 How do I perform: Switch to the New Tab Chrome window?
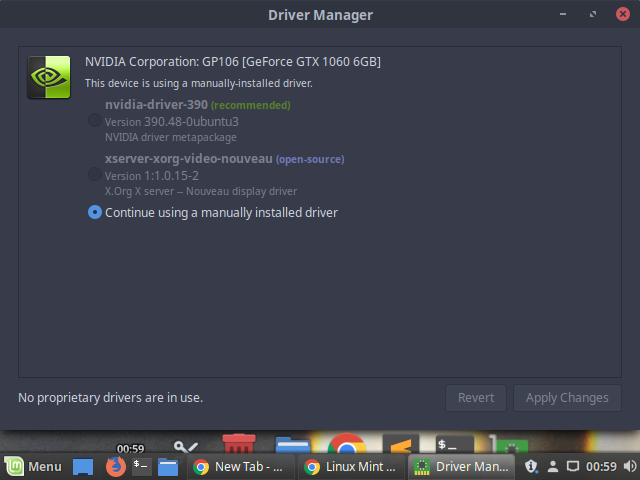[240, 467]
